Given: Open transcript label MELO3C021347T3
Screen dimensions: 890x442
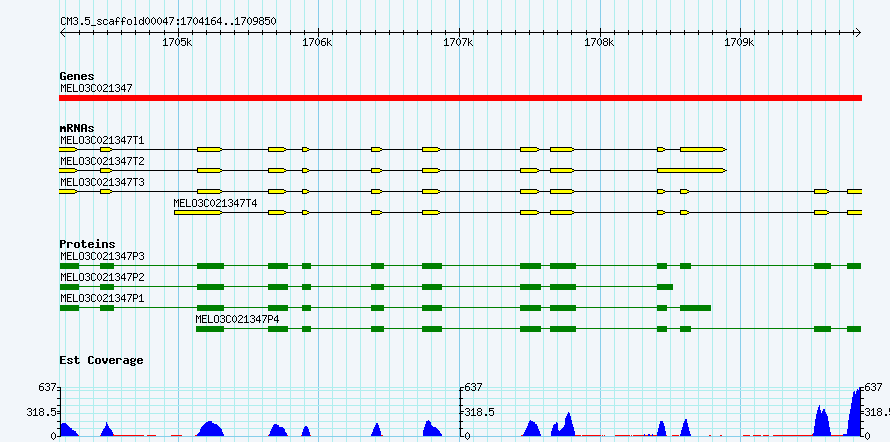Looking at the screenshot, I should (102, 182).
